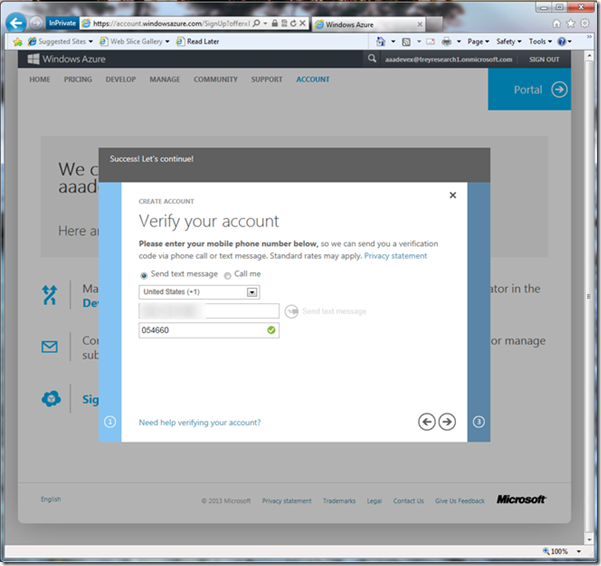This screenshot has height=566, width=601.
Task: Close the Verify your account dialog
Action: pos(453,195)
